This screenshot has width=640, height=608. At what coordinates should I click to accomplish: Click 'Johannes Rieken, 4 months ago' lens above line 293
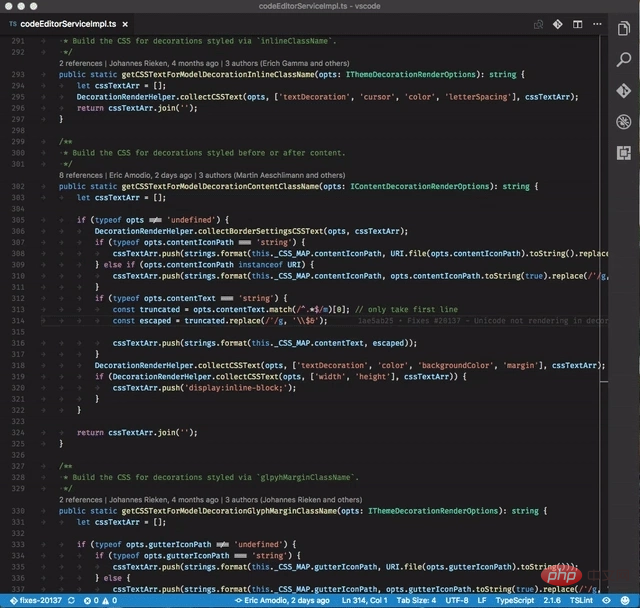pyautogui.click(x=164, y=63)
